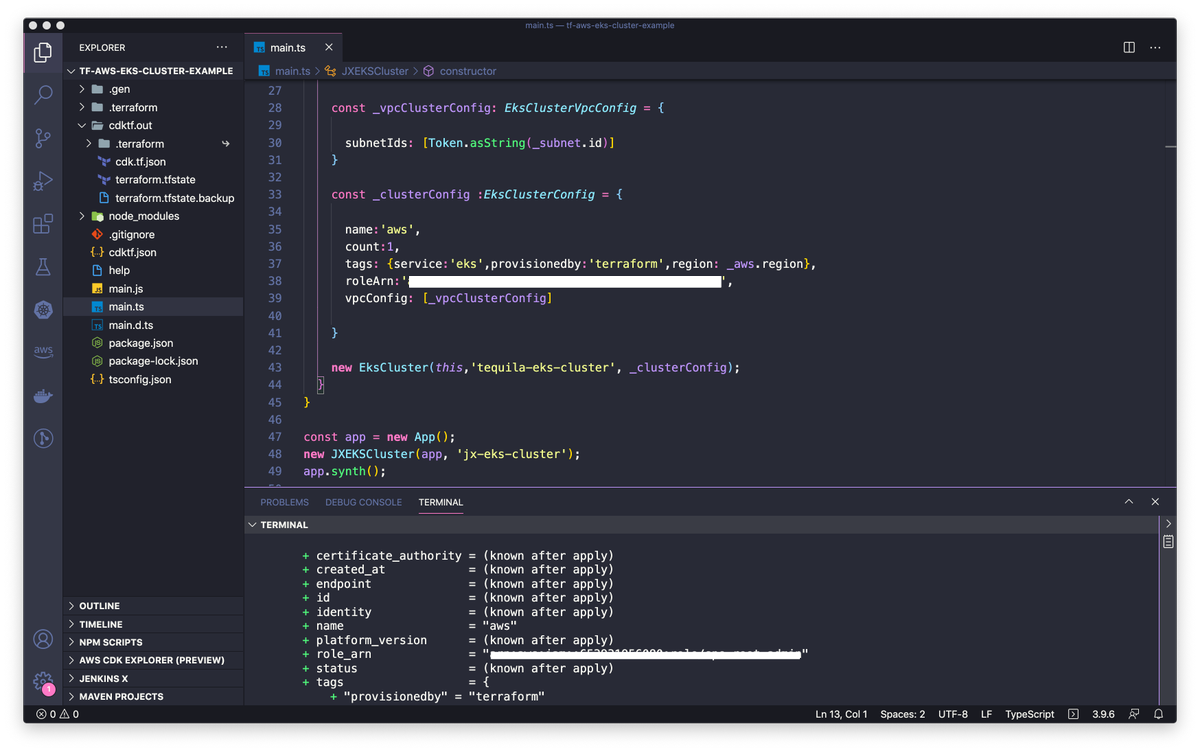Expand the OUTLINE section
Screen dimensions: 1200x752
click(155, 606)
